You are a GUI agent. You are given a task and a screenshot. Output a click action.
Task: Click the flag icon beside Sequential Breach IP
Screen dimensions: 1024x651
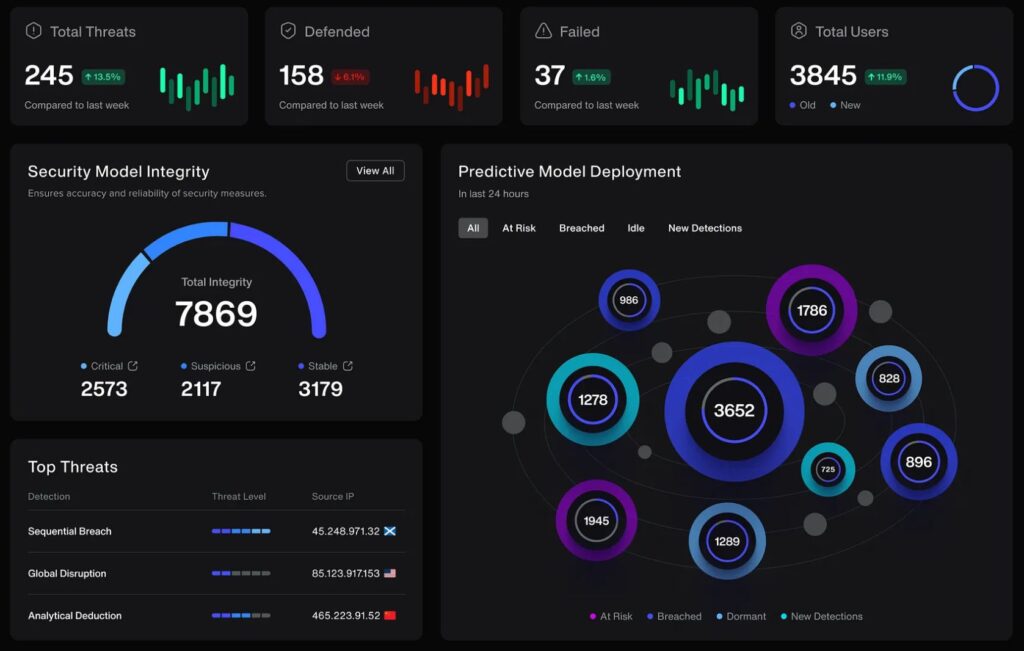(x=390, y=531)
